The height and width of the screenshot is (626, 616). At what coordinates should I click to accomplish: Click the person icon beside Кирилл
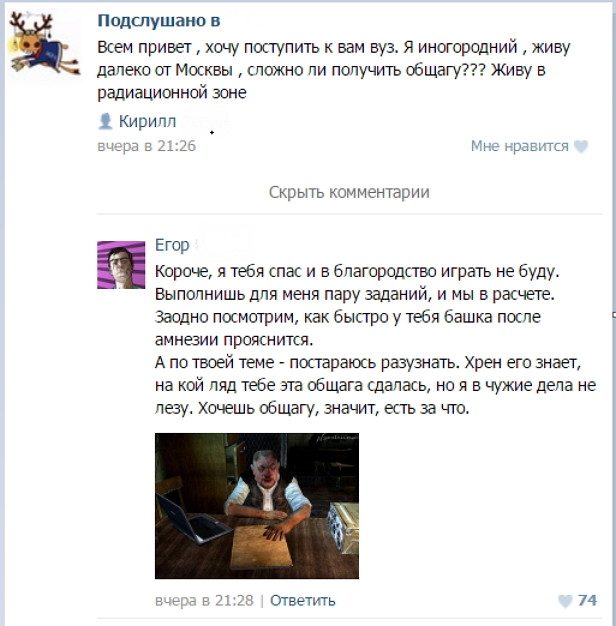coord(105,121)
